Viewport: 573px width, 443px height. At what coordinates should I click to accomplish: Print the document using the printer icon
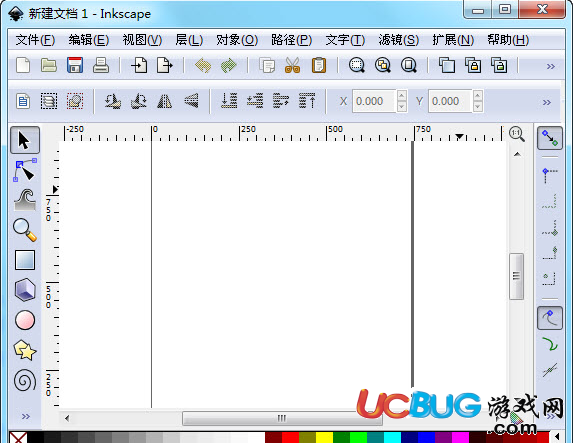[x=100, y=65]
